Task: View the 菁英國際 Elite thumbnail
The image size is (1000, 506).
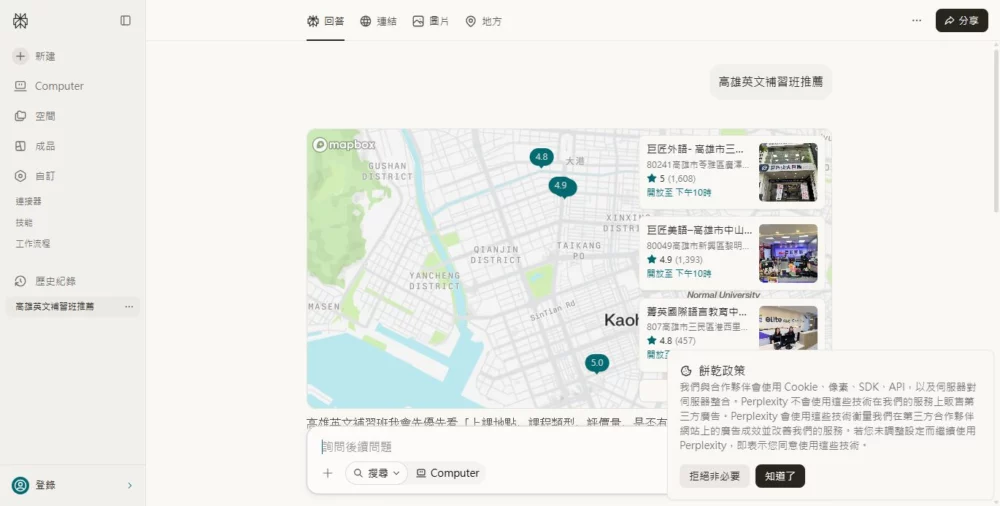Action: pos(788,327)
